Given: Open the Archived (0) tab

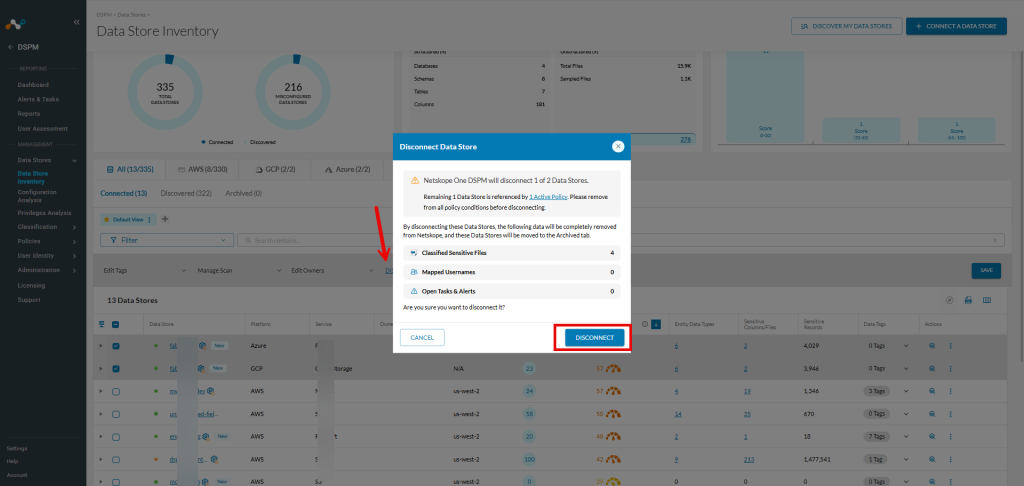Looking at the screenshot, I should click(244, 193).
